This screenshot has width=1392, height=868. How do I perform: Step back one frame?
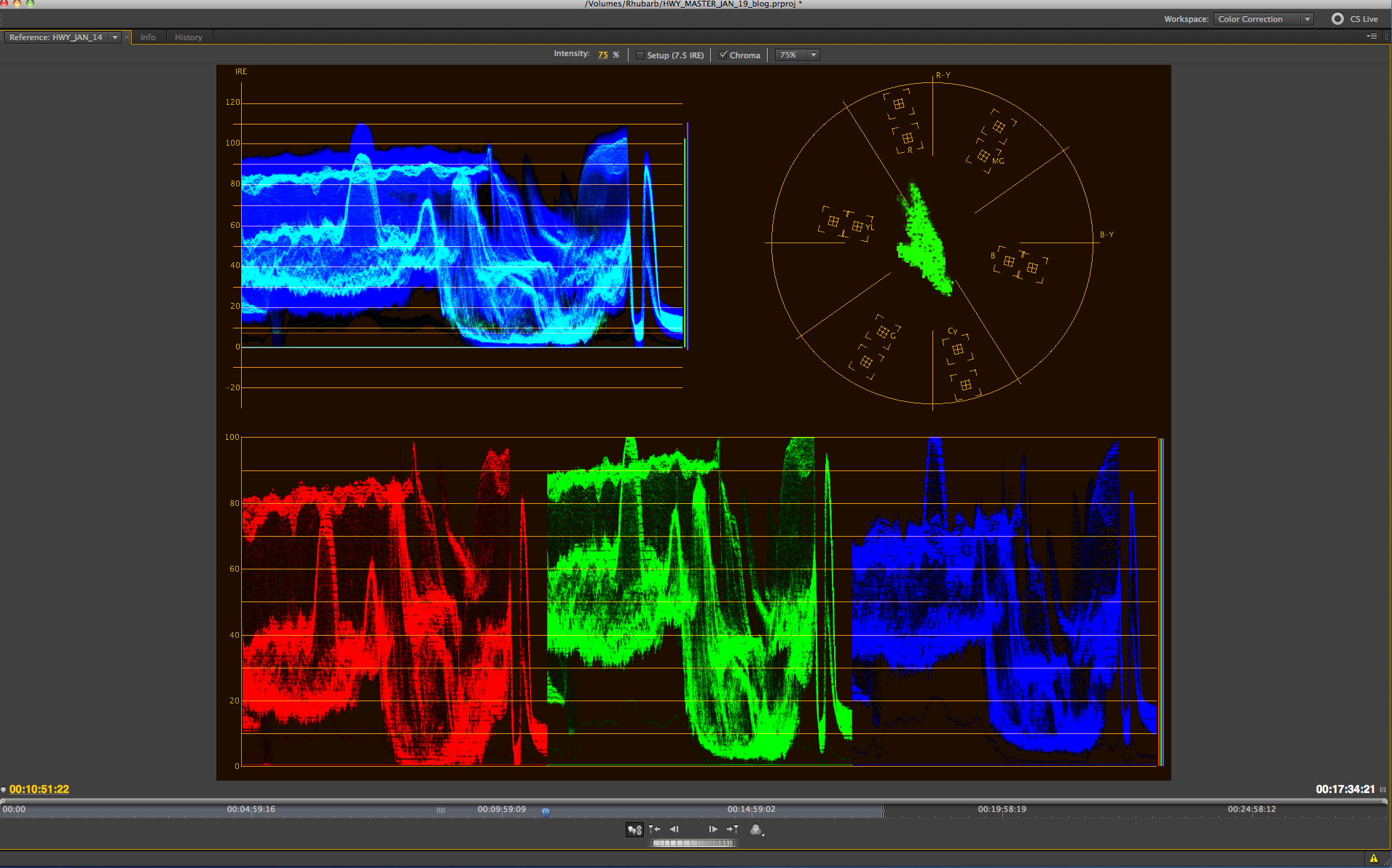pos(674,829)
